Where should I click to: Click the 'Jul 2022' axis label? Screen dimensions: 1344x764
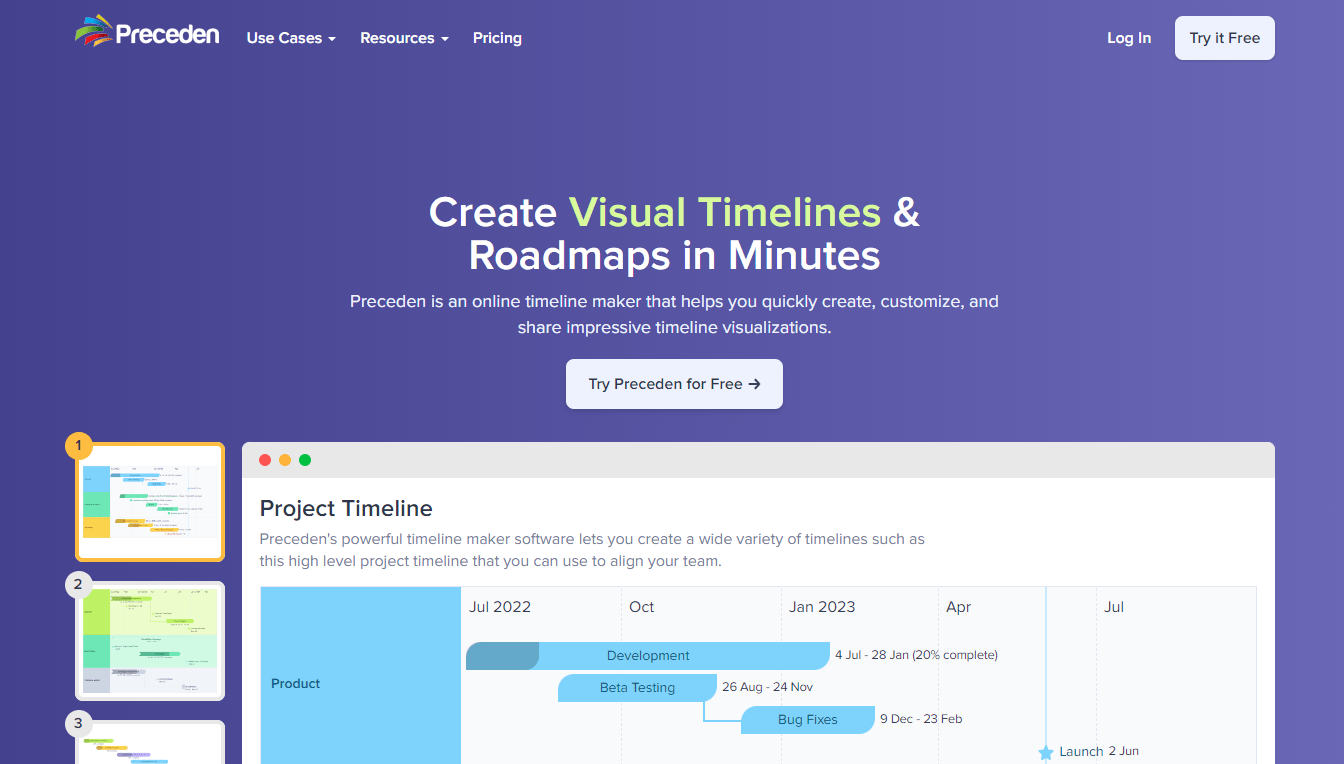coord(500,607)
